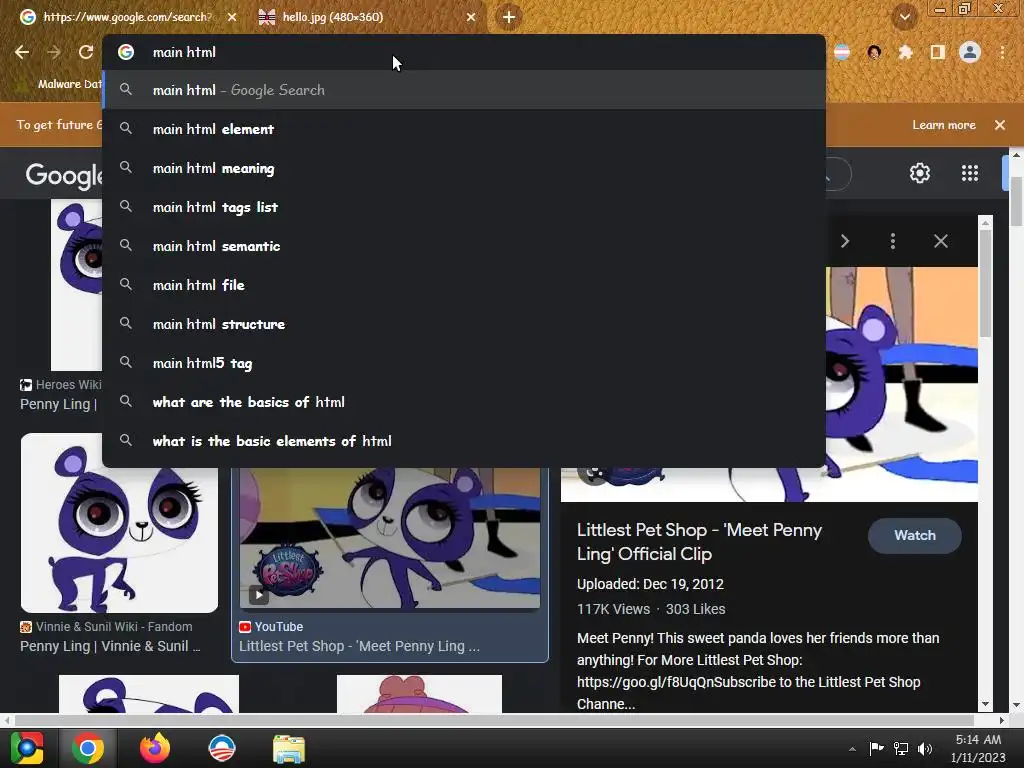Close the image preview panel
The image size is (1024, 768).
(x=940, y=242)
